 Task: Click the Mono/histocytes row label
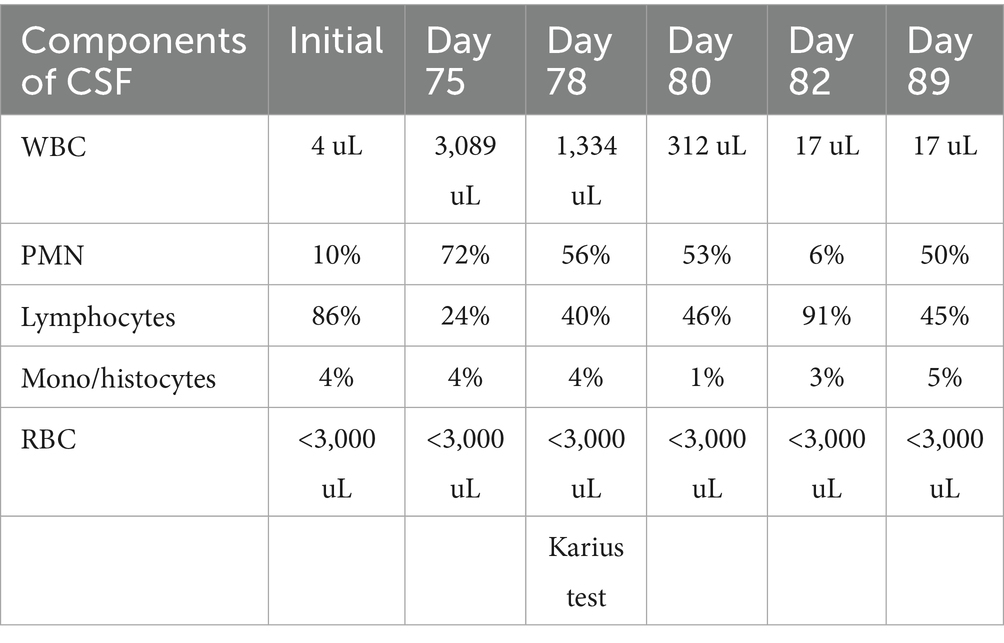tap(118, 378)
